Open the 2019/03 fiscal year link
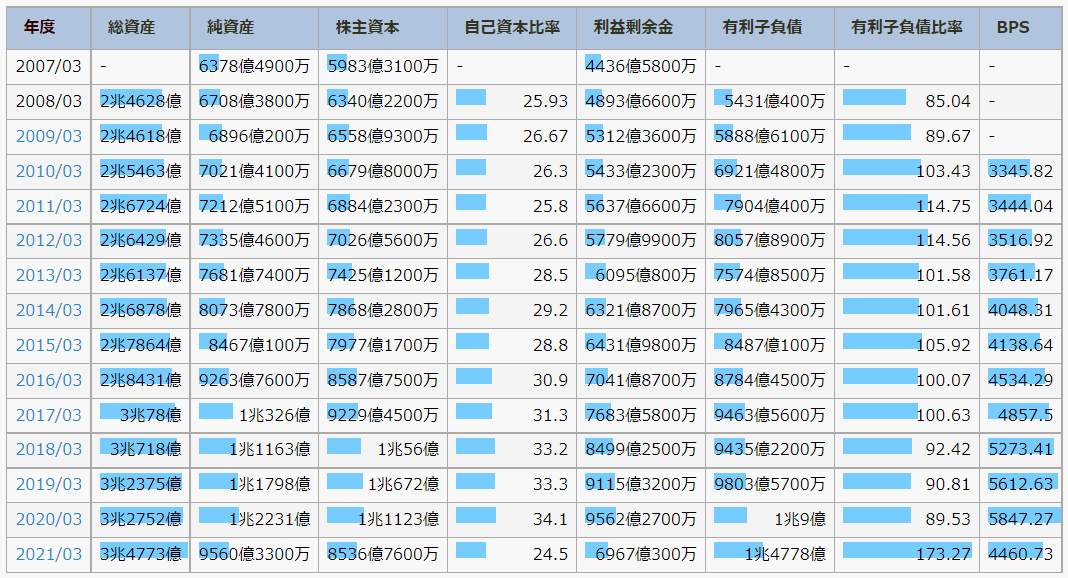1068x578 pixels. [x=48, y=484]
